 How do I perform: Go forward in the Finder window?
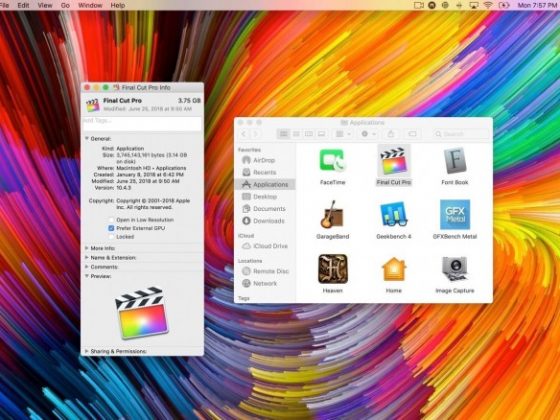tap(256, 134)
